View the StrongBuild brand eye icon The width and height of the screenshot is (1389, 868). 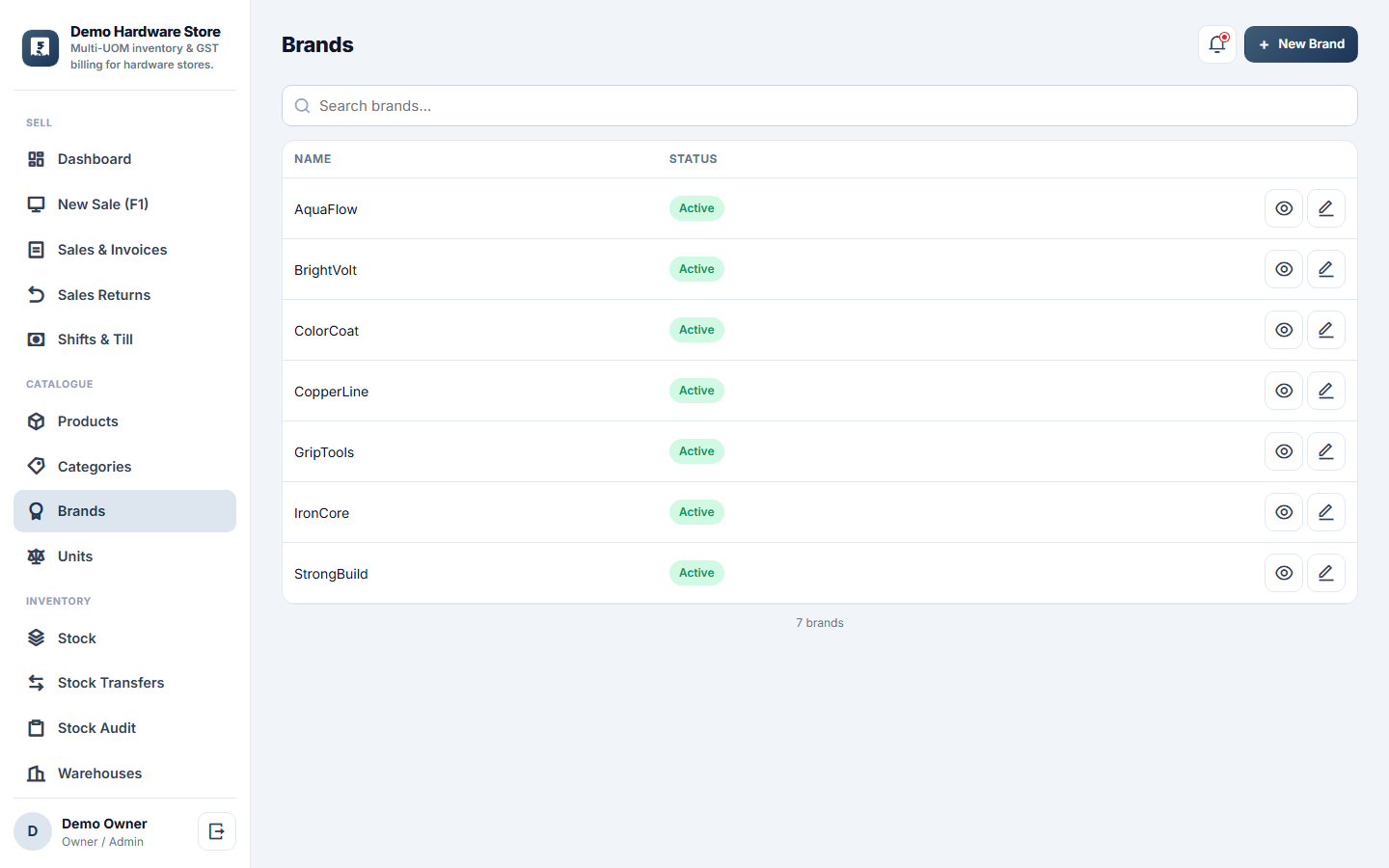pyautogui.click(x=1284, y=573)
